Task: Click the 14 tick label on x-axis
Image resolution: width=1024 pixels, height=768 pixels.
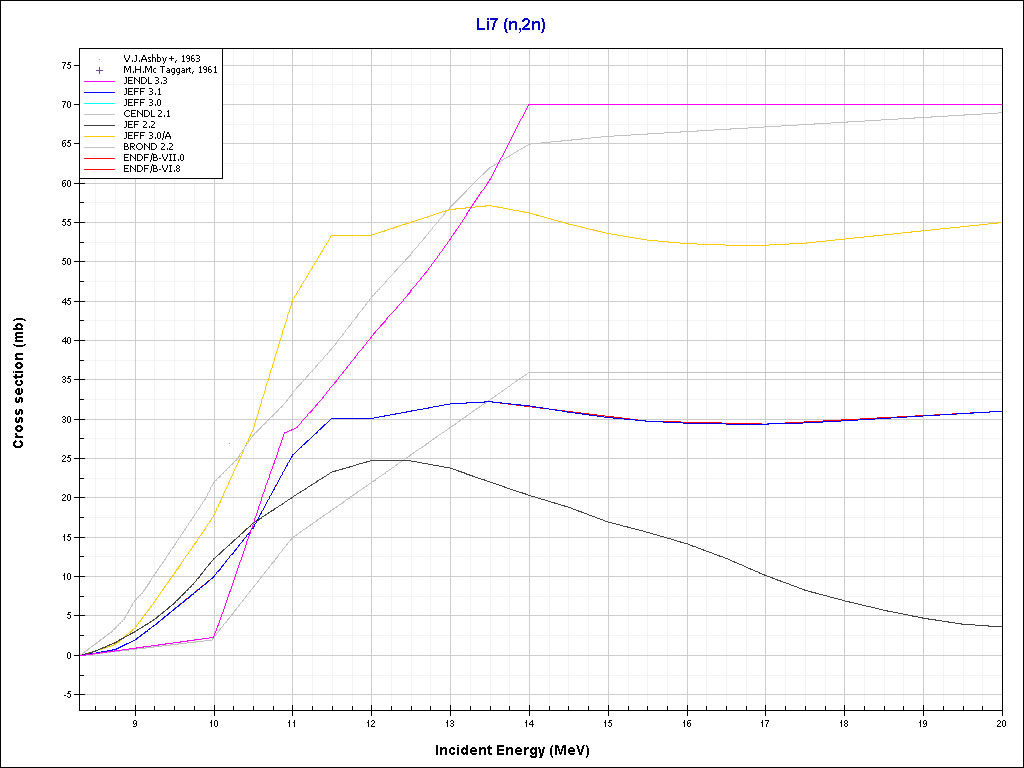Action: (x=529, y=721)
